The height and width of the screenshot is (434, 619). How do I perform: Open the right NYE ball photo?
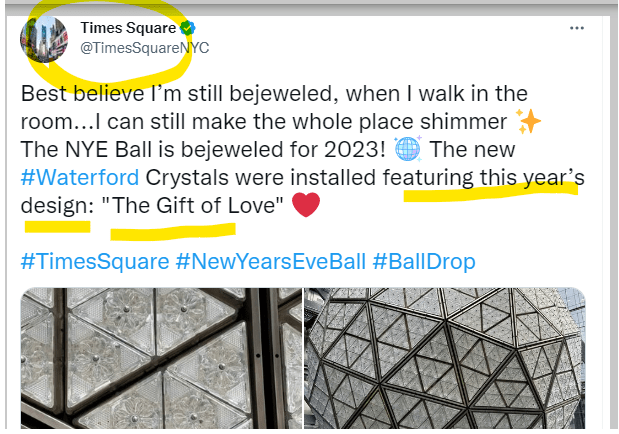click(x=445, y=361)
